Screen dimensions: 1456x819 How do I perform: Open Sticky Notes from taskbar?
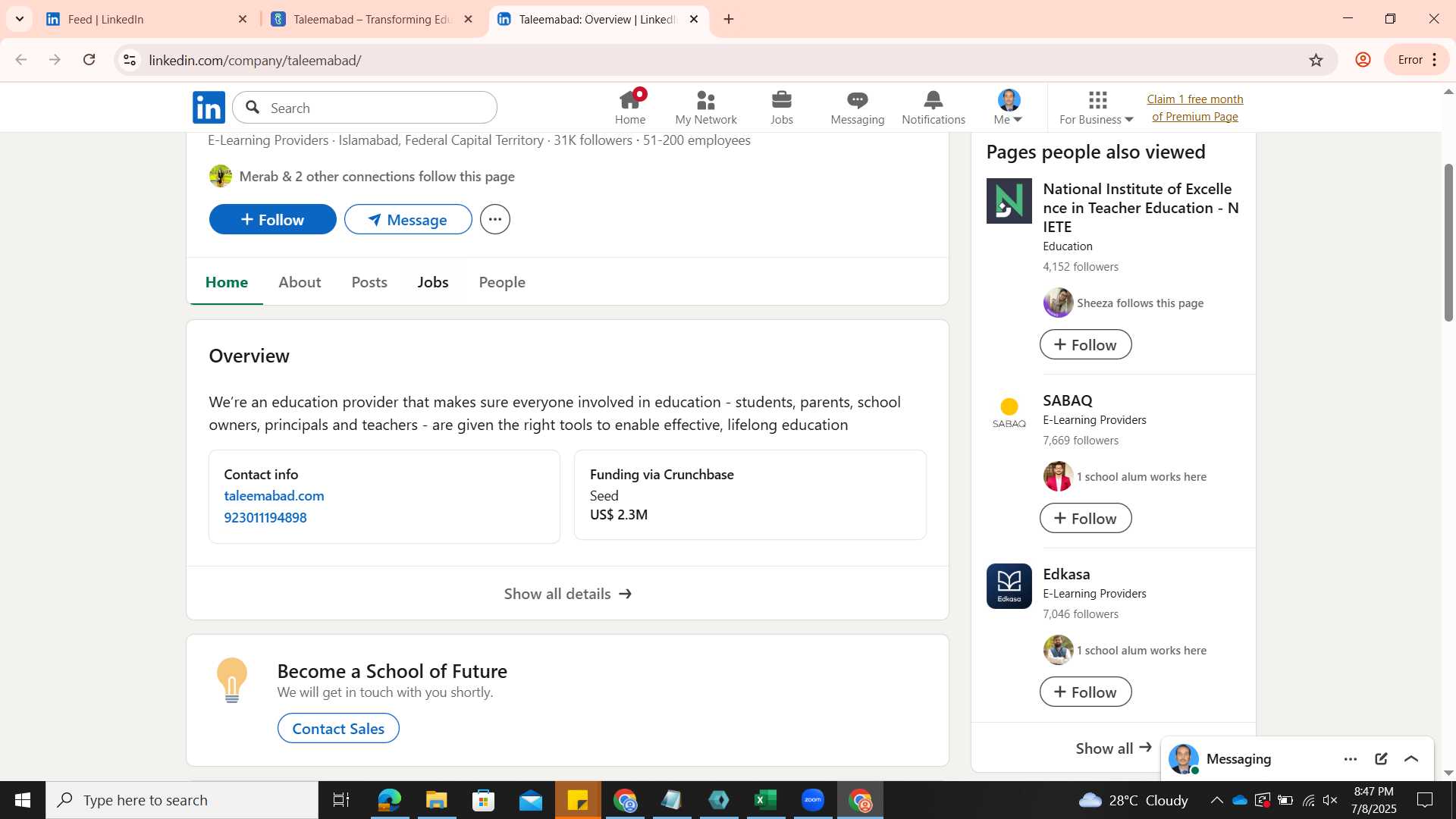pos(578,800)
